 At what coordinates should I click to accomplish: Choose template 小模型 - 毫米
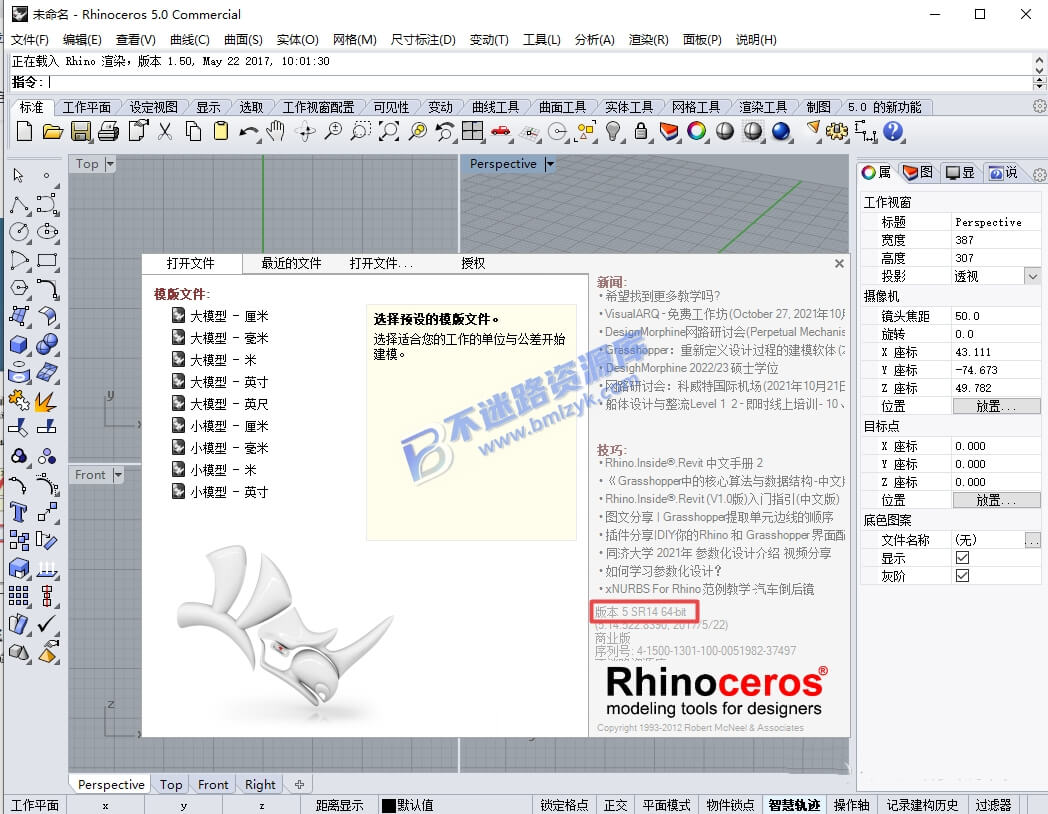(221, 448)
